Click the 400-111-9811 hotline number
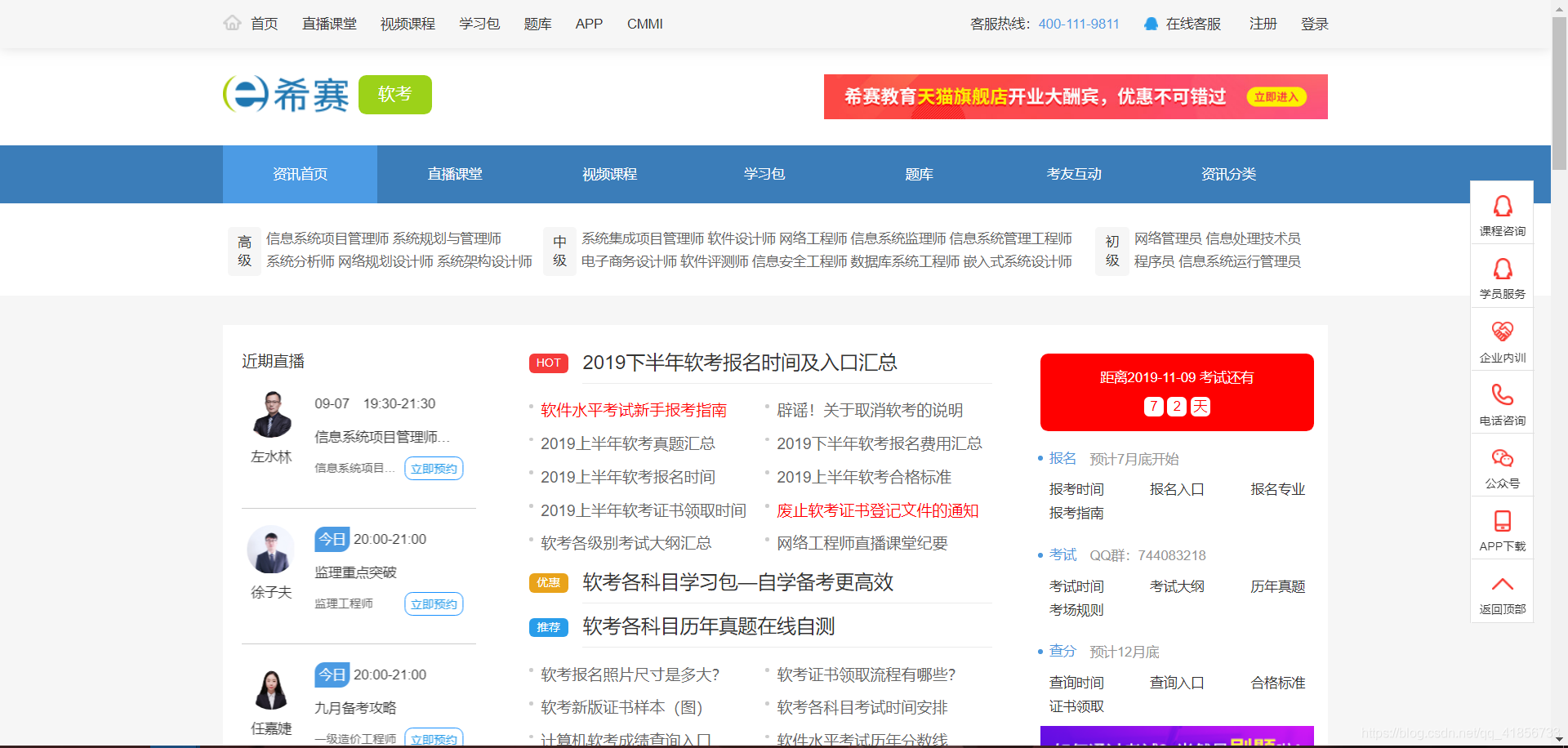 (1079, 24)
